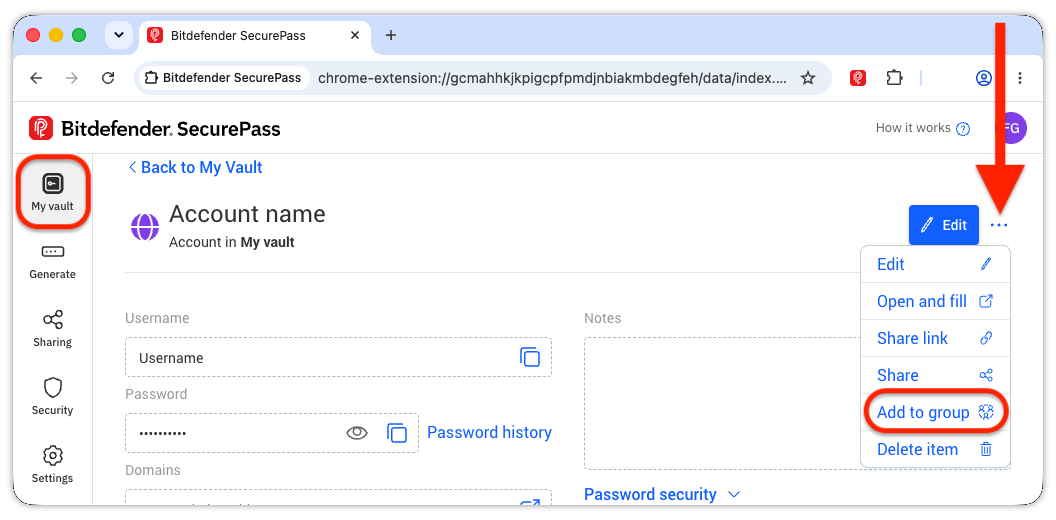Open Settings in the sidebar
The width and height of the screenshot is (1056, 520).
[53, 465]
